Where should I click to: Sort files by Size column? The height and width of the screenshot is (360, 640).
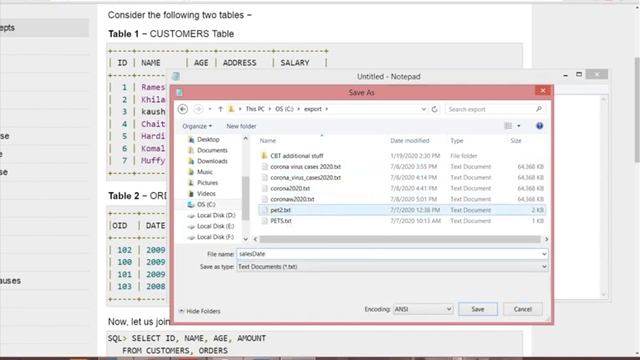516,140
